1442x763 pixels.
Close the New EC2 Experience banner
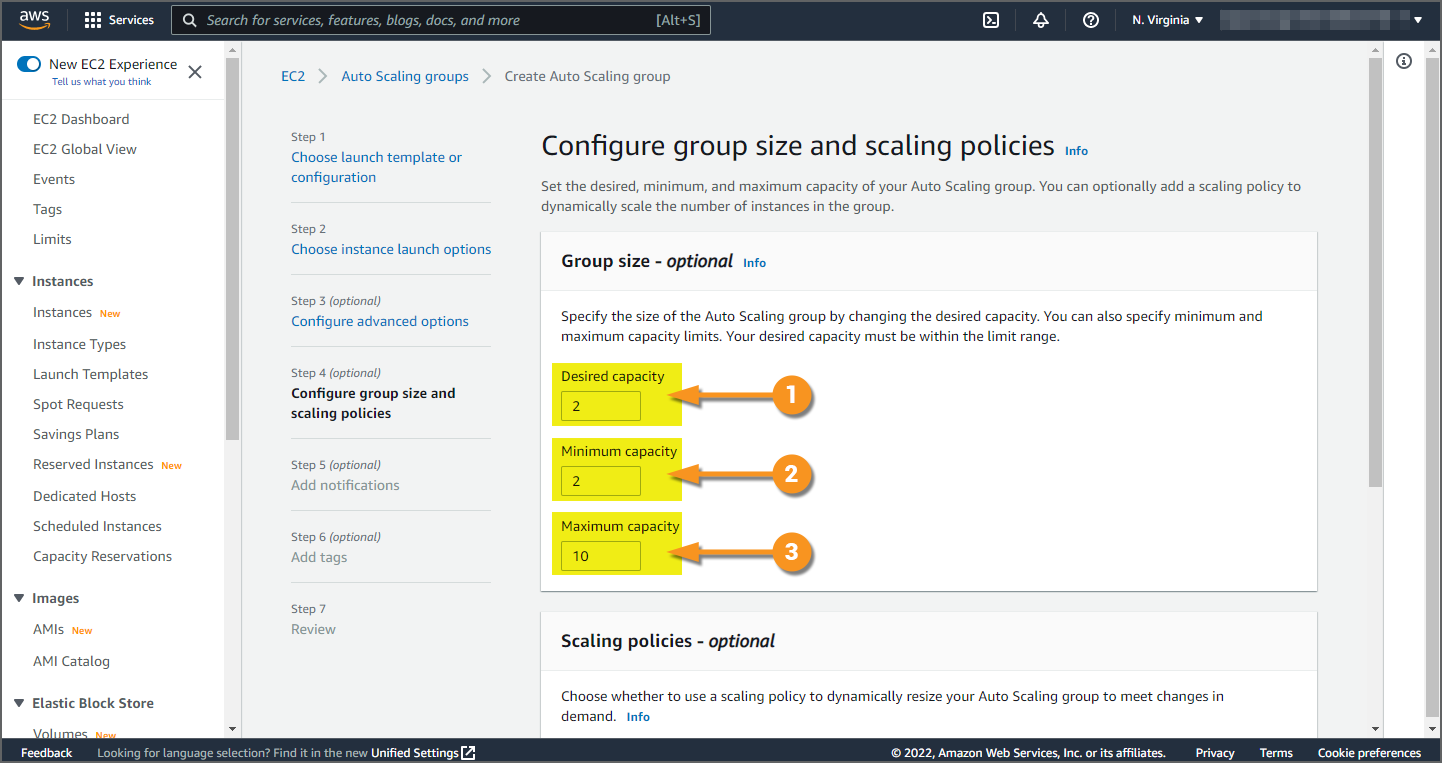point(195,72)
